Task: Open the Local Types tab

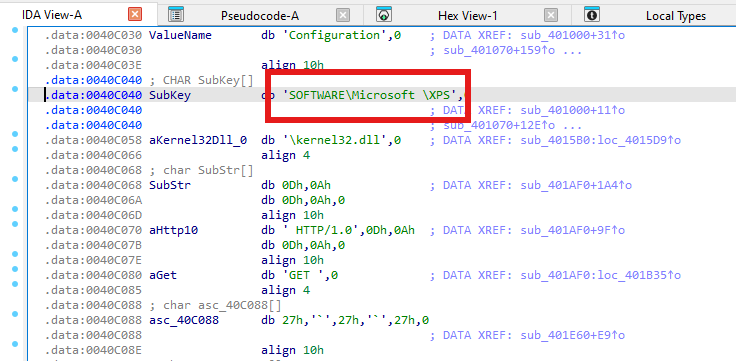Action: coord(675,16)
